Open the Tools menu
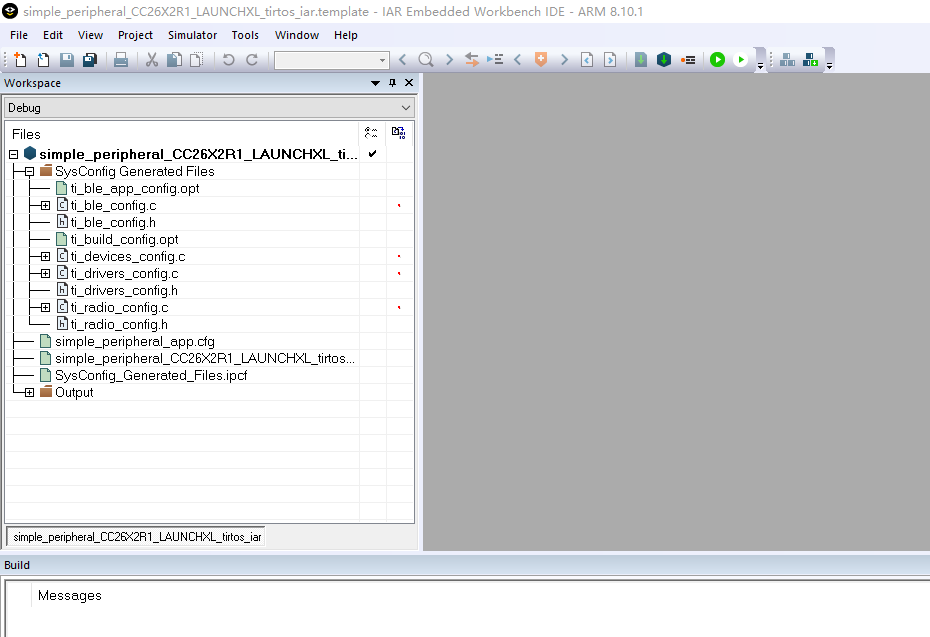Image resolution: width=930 pixels, height=637 pixels. 245,35
